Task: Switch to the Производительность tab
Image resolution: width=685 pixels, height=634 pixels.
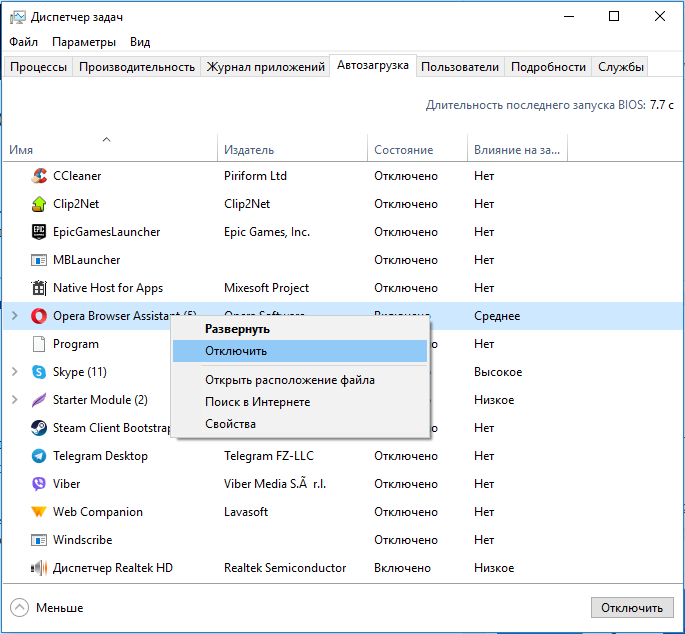Action: pos(137,67)
